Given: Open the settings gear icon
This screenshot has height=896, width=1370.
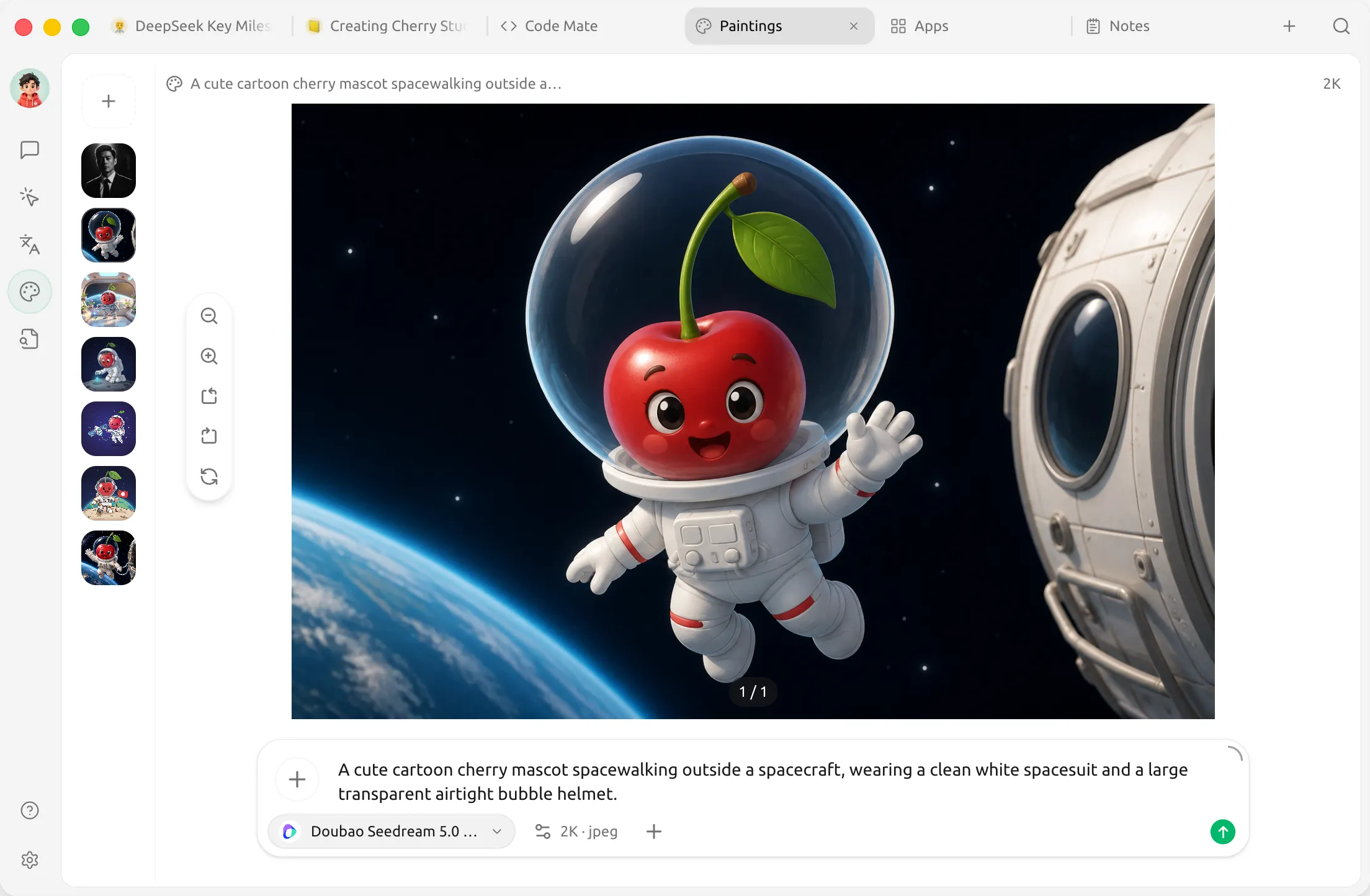Looking at the screenshot, I should [29, 860].
